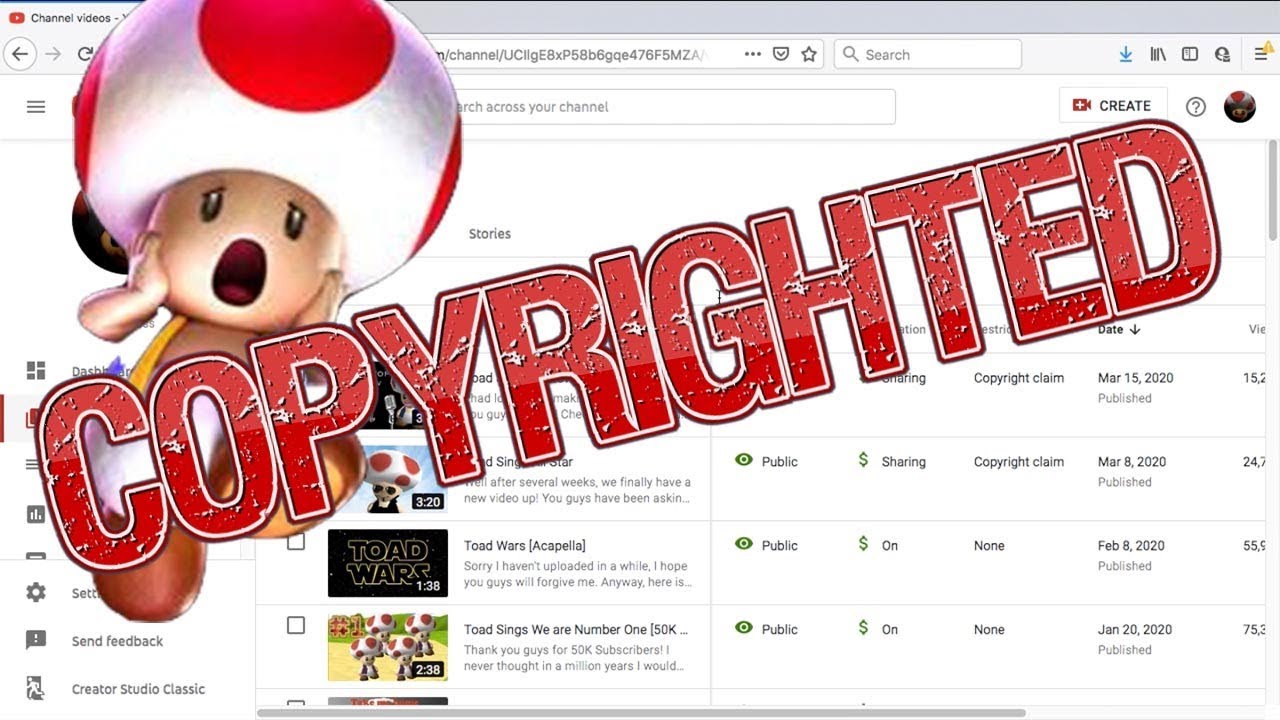Open the Firefox downloads arrow
Image resolution: width=1280 pixels, height=720 pixels.
(1126, 54)
